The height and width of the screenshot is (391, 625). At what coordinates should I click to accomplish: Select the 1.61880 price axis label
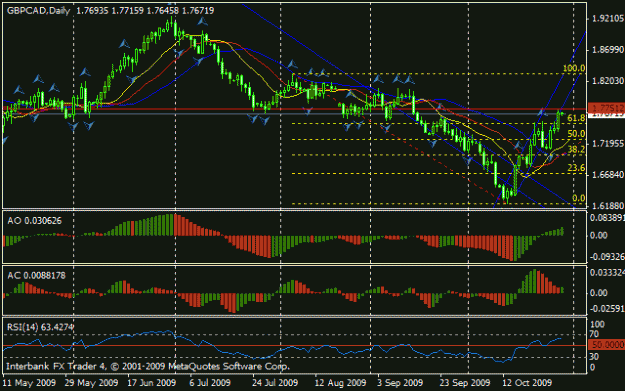tap(608, 206)
